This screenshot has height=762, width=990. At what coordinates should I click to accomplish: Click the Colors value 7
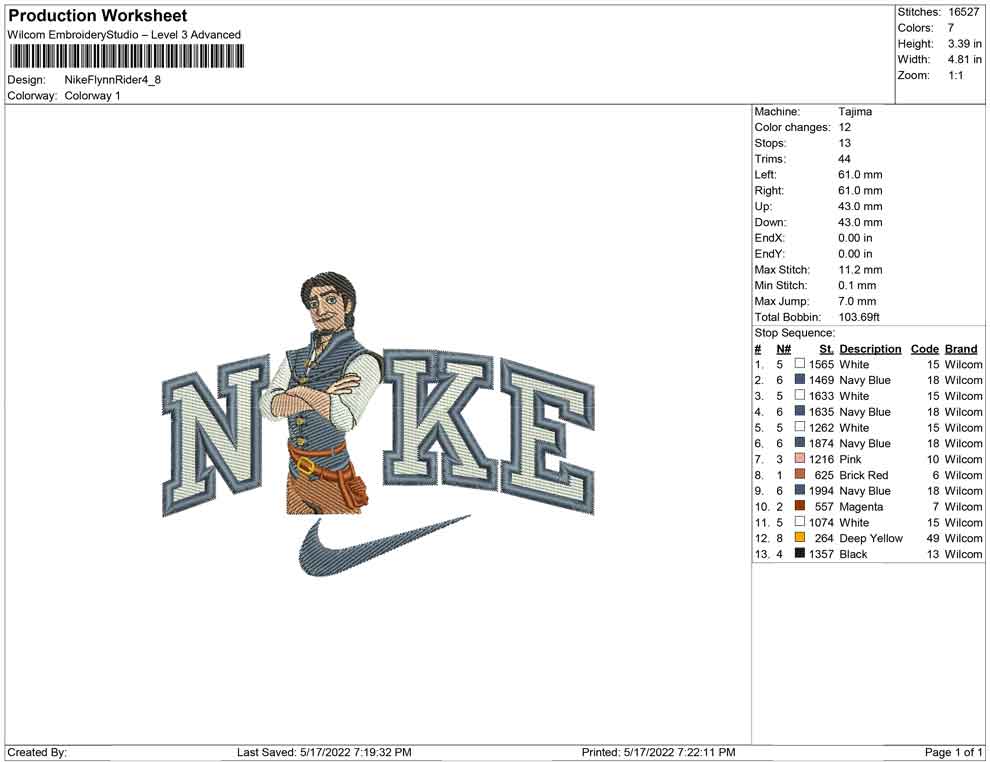point(950,28)
